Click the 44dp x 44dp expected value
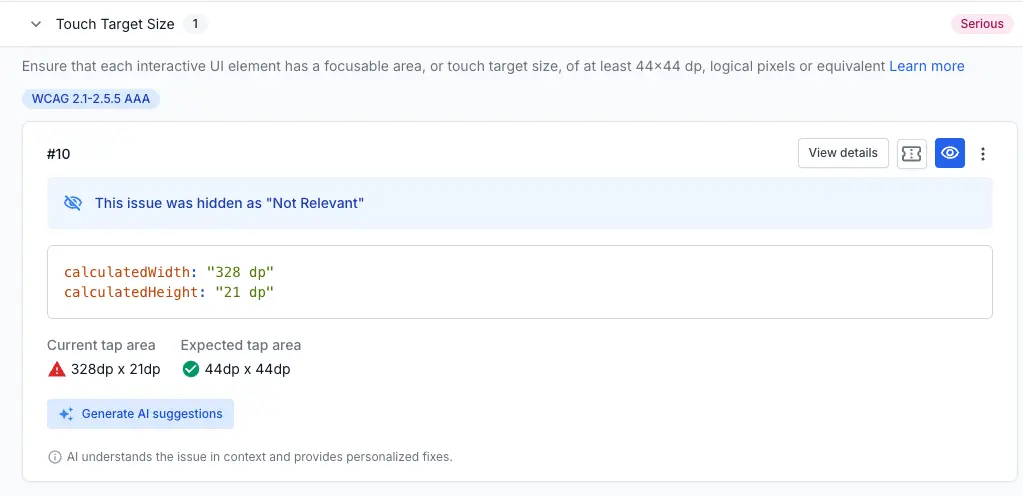Viewport: 1023px width, 496px height. coord(247,369)
